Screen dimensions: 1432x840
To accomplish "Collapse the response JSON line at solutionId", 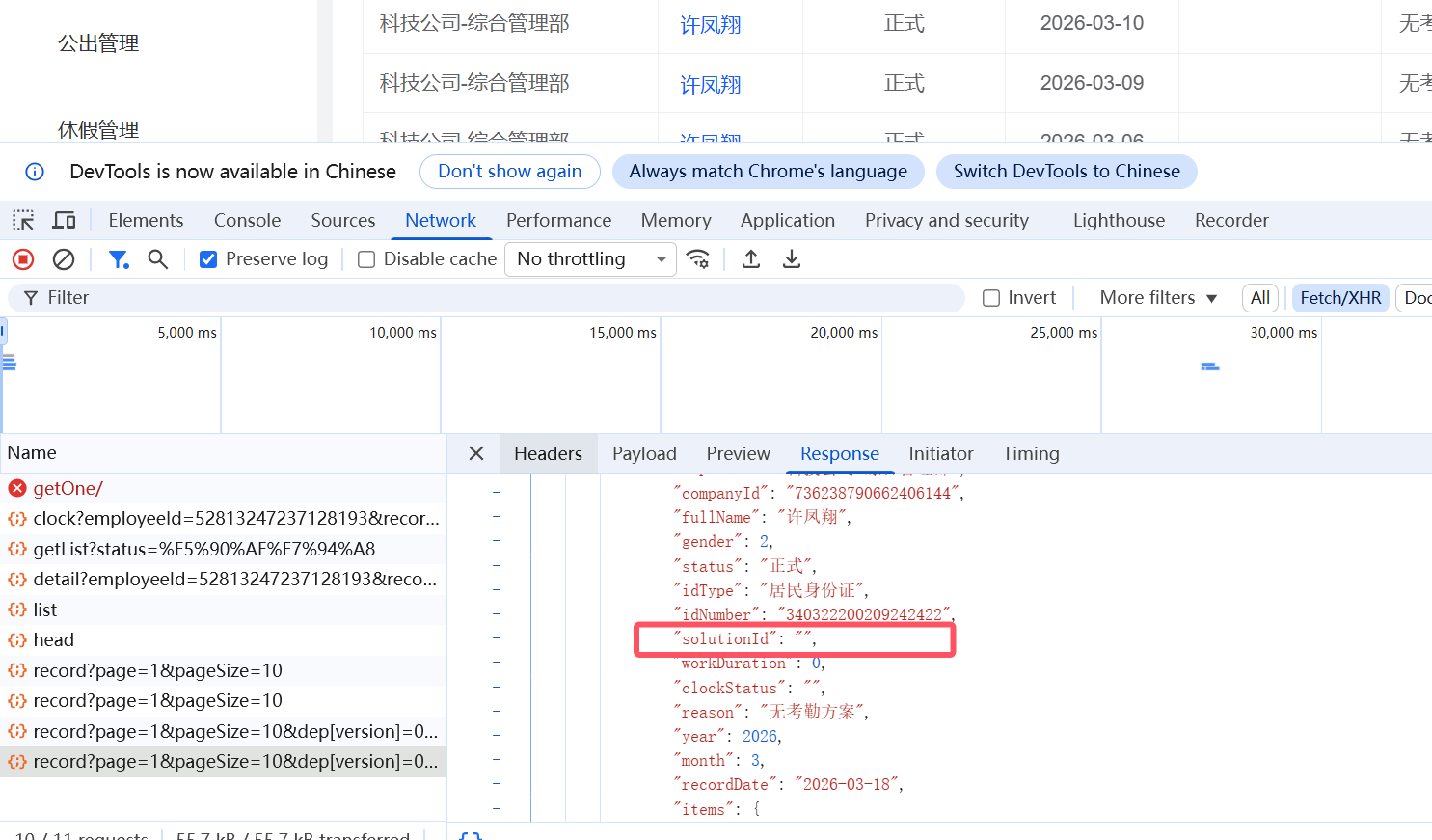I will [497, 638].
